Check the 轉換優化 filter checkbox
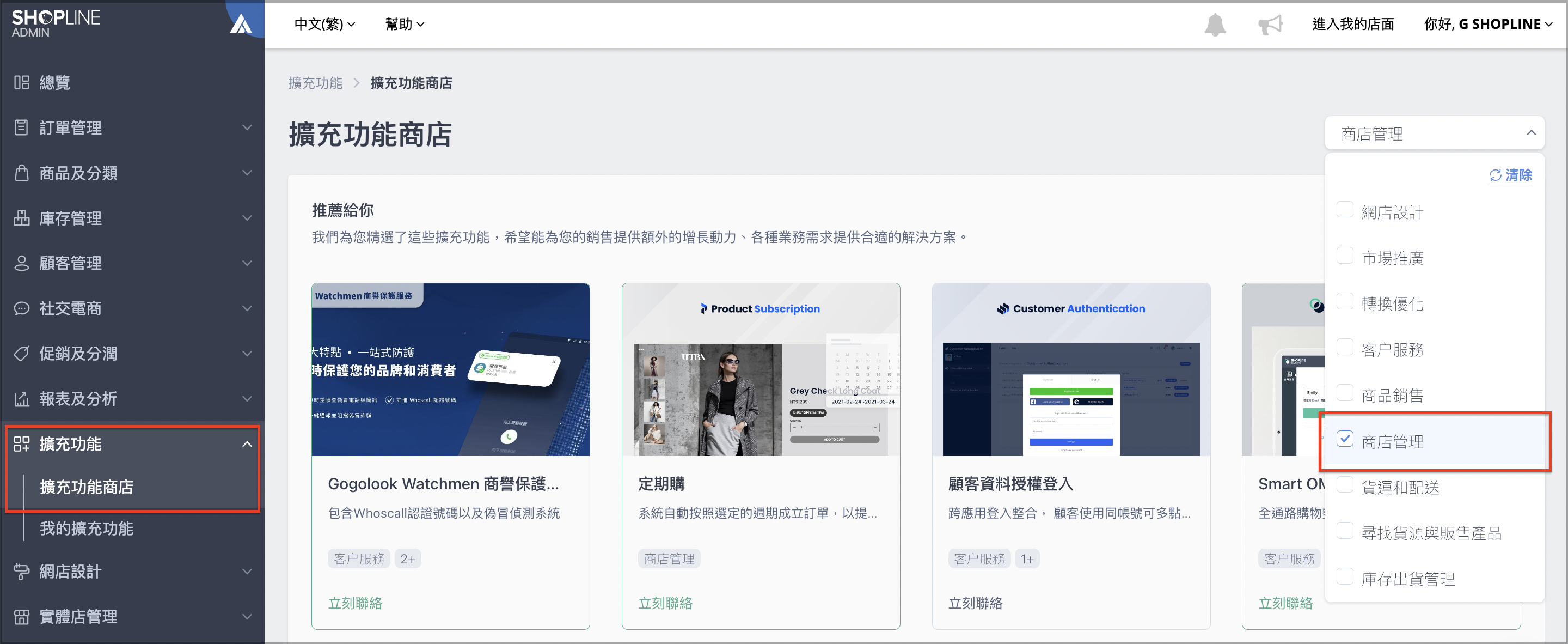1568x644 pixels. click(1344, 301)
